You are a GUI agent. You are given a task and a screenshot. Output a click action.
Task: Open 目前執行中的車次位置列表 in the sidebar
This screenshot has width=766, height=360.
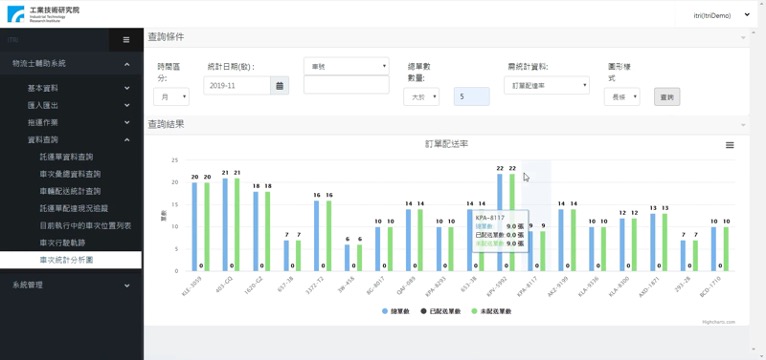(85, 226)
